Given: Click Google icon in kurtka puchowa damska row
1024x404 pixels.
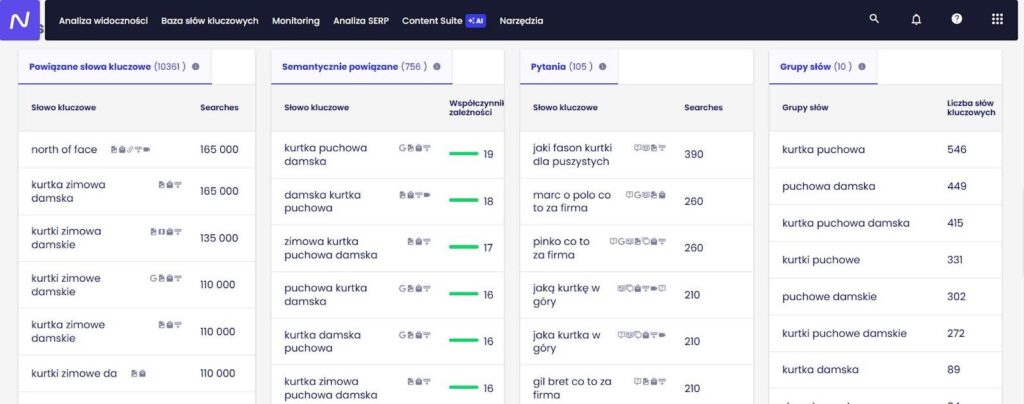Looking at the screenshot, I should [x=402, y=148].
